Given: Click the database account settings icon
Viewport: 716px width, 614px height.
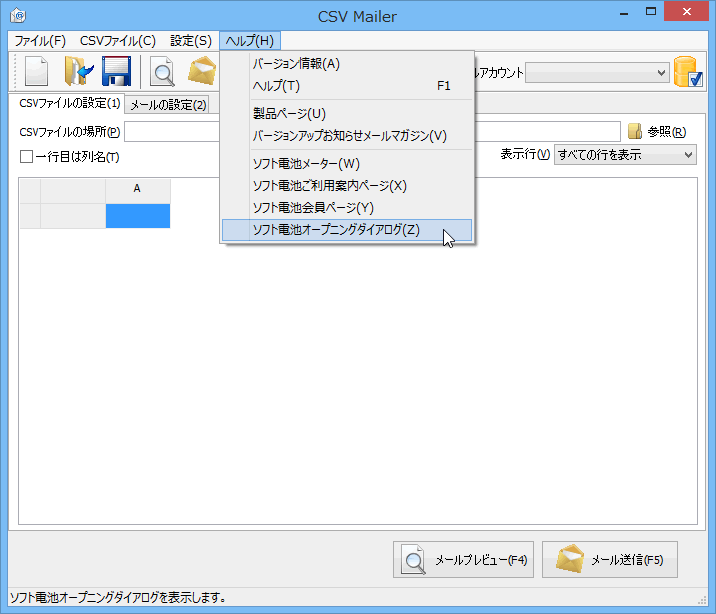Looking at the screenshot, I should (x=689, y=73).
